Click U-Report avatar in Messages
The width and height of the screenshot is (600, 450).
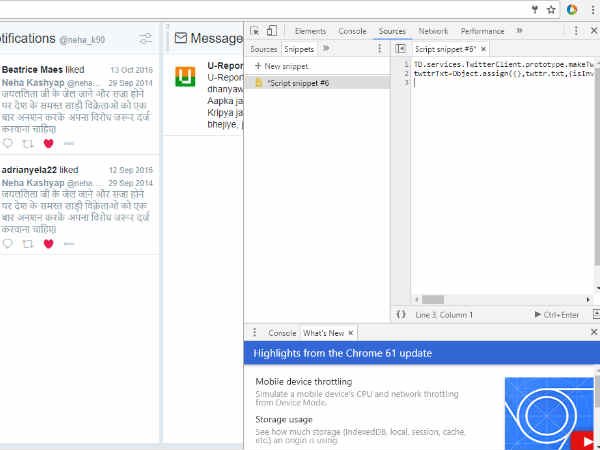point(185,77)
